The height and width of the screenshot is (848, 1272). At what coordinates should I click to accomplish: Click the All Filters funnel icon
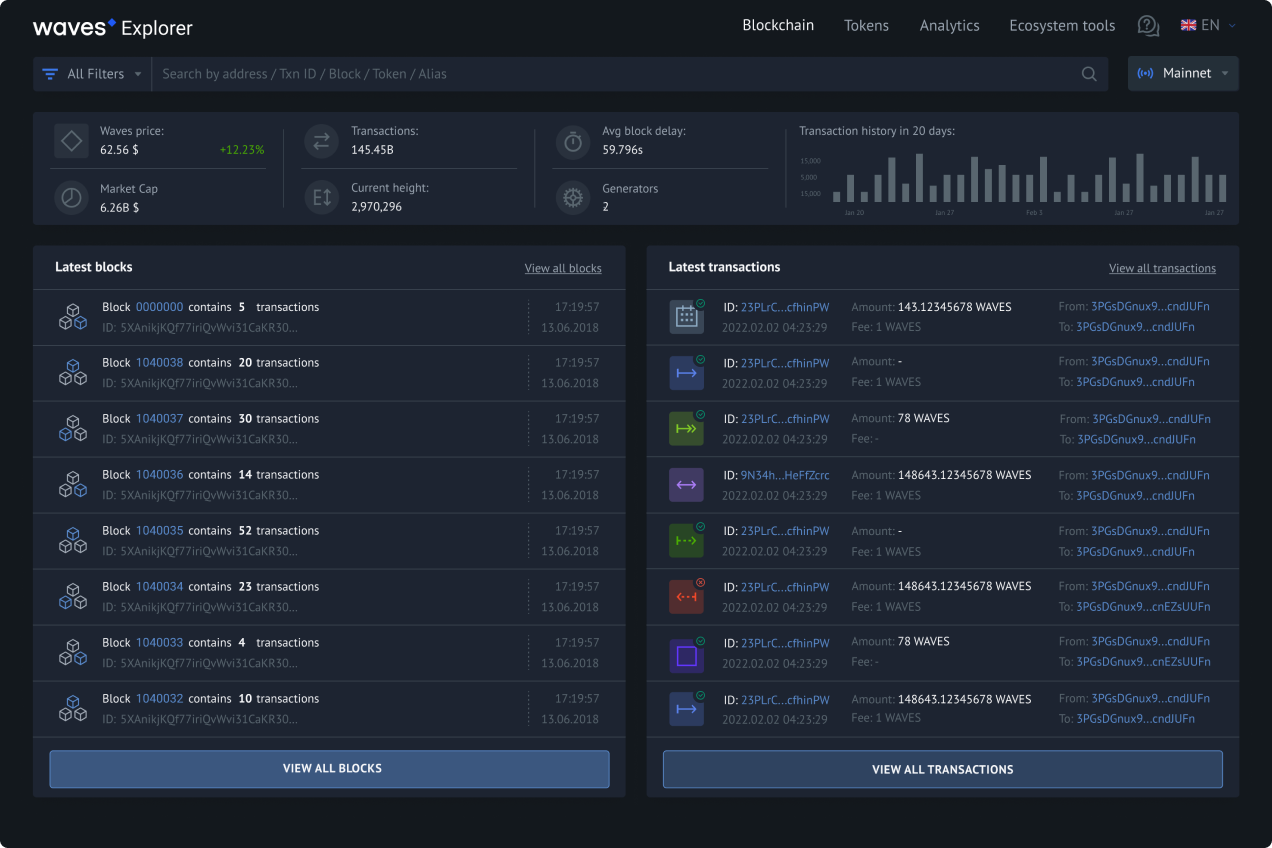coord(50,74)
